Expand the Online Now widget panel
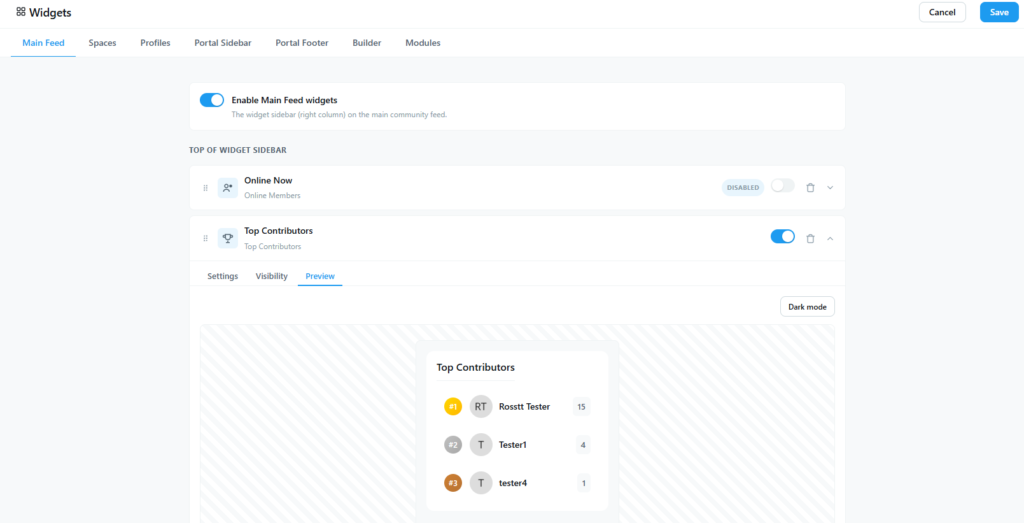This screenshot has width=1024, height=523. pyautogui.click(x=830, y=188)
